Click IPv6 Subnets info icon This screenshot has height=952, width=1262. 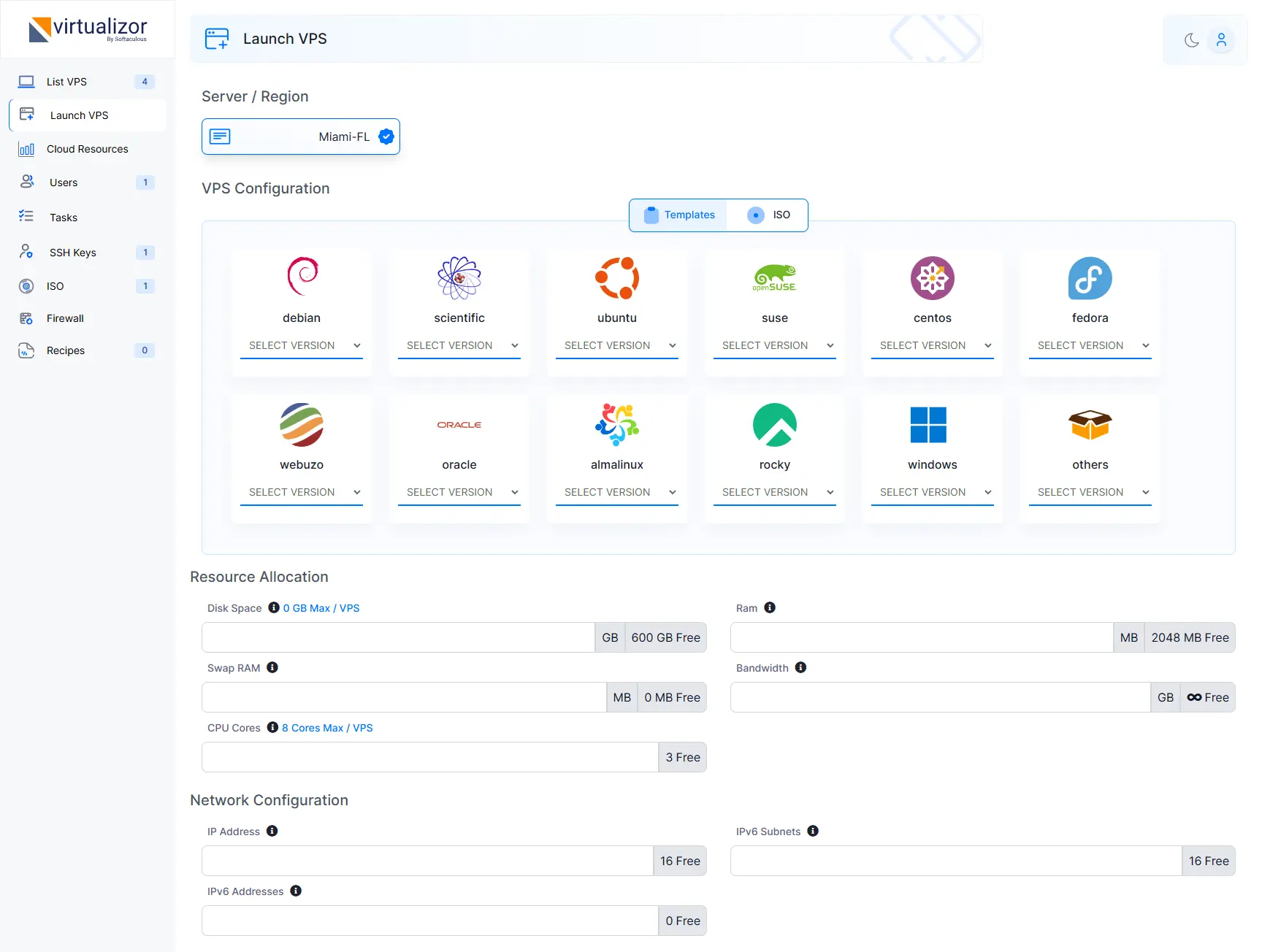[813, 831]
